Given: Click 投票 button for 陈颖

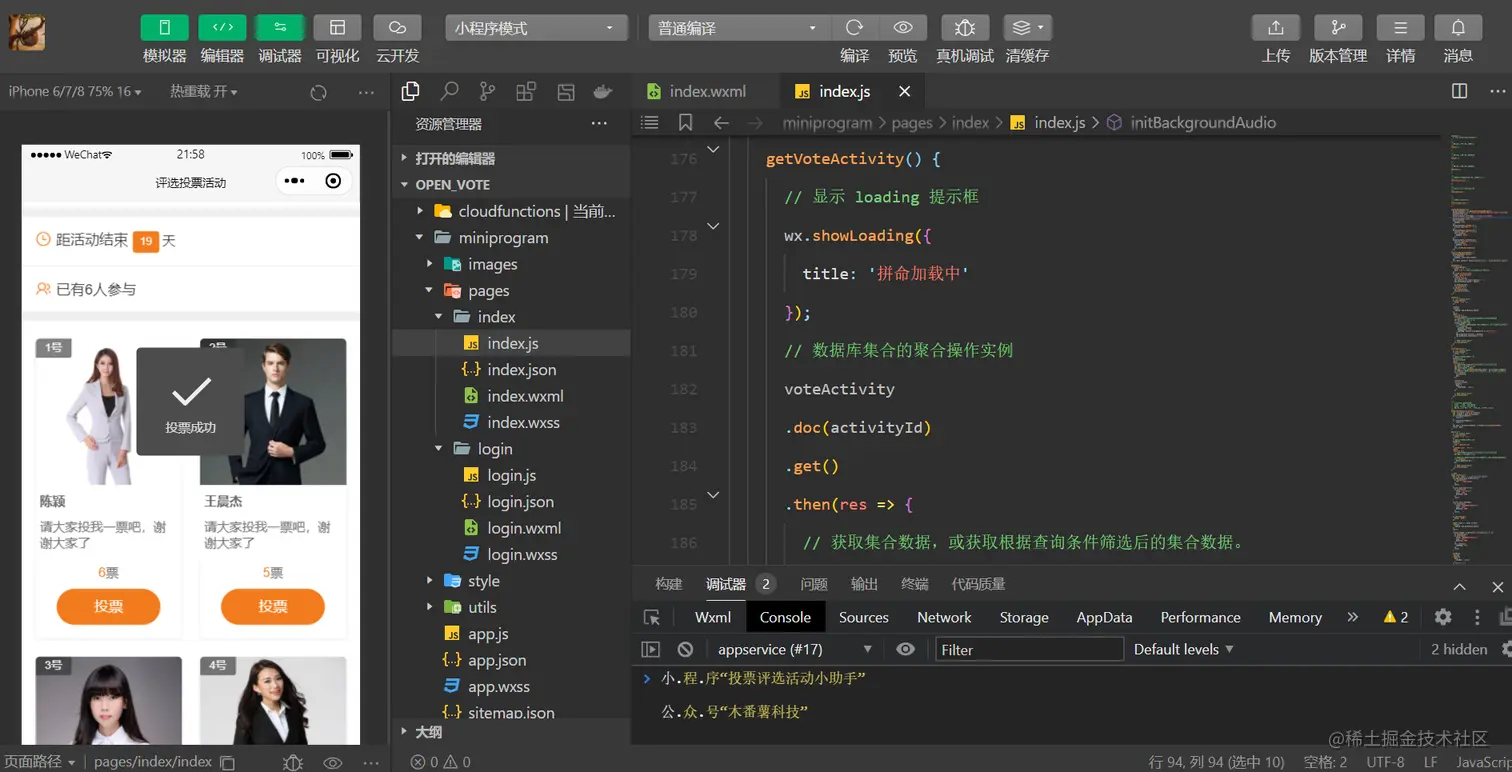Looking at the screenshot, I should pos(108,606).
